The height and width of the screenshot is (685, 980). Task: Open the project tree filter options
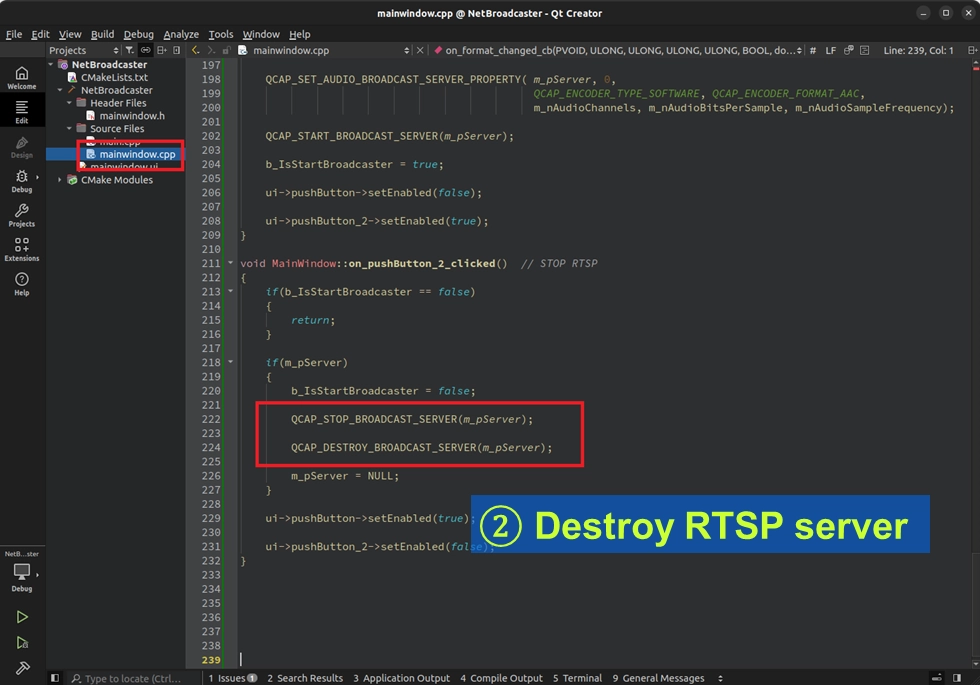(x=129, y=50)
